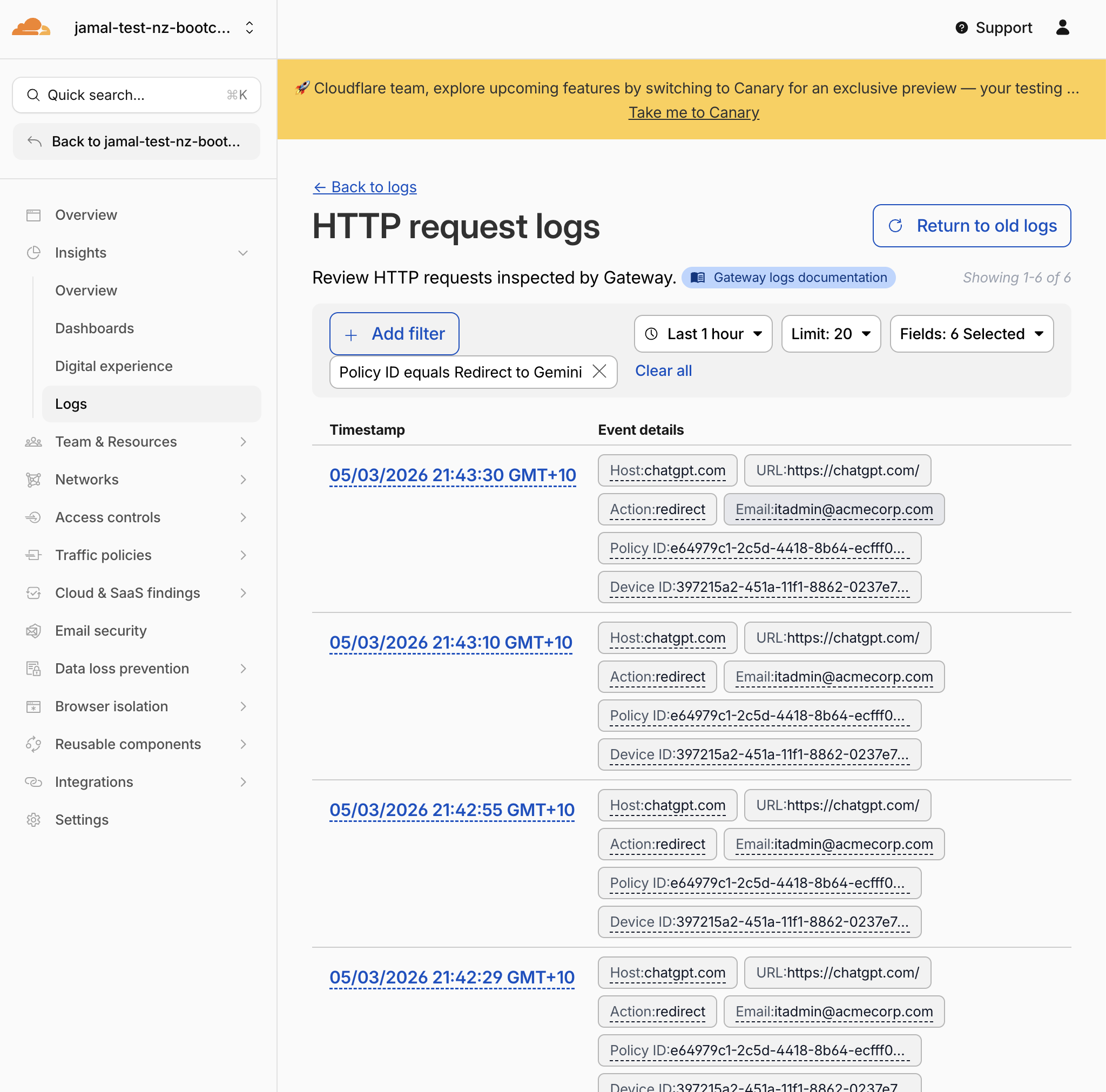The image size is (1106, 1092).
Task: Click the Data loss prevention icon
Action: (x=34, y=668)
